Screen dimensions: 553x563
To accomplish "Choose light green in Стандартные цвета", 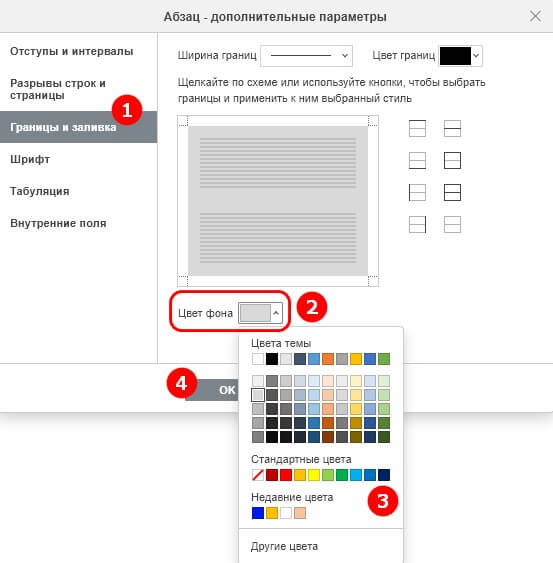I will (x=328, y=475).
